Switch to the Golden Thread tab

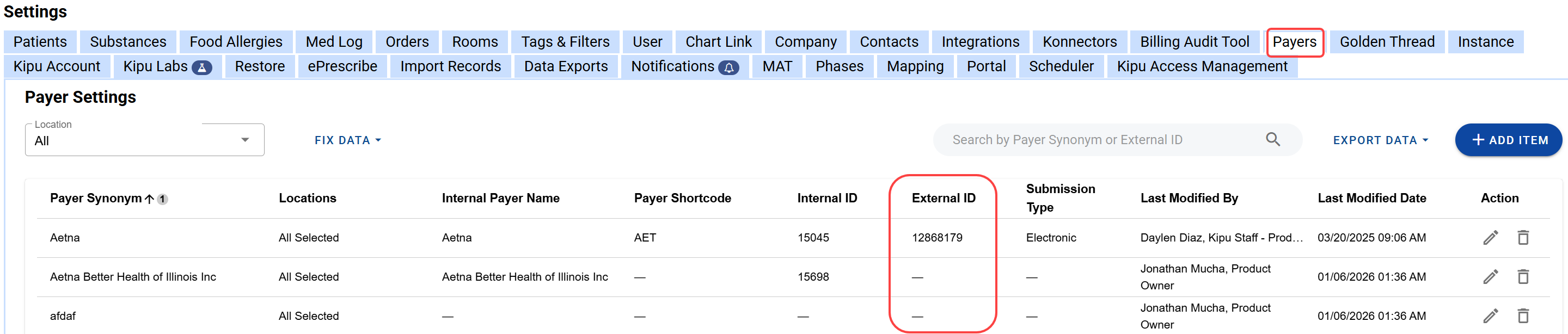coord(1387,42)
